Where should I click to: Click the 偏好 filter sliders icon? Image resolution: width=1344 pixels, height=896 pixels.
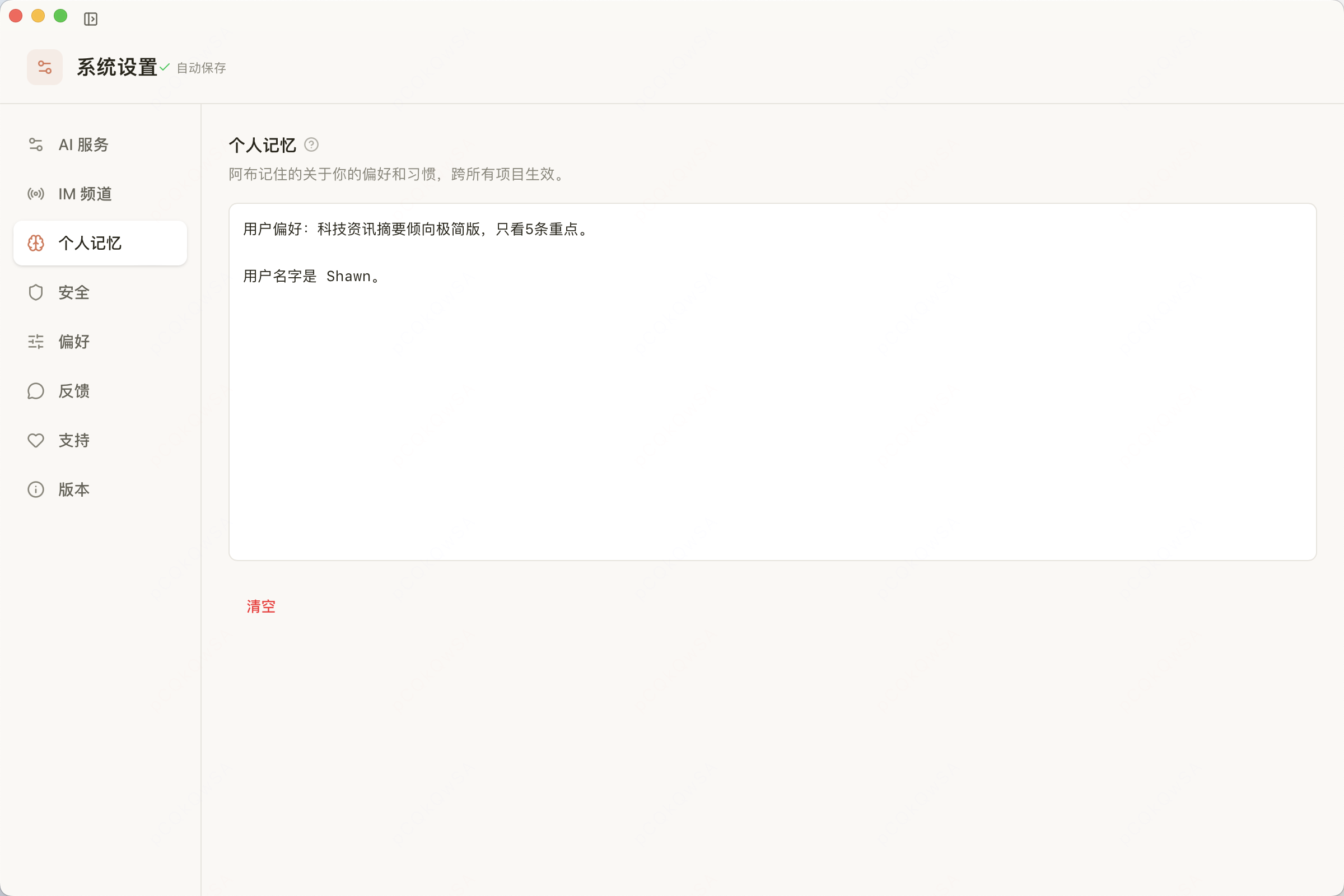[35, 341]
